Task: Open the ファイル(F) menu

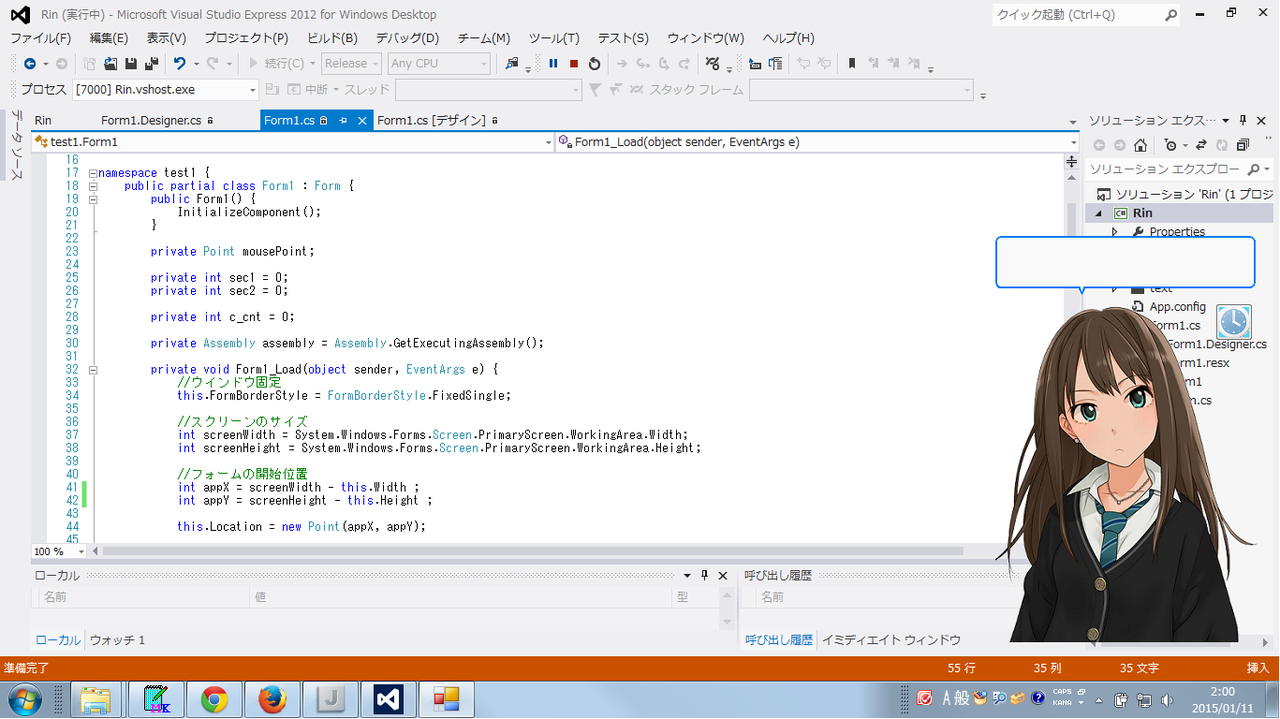Action: coord(40,38)
